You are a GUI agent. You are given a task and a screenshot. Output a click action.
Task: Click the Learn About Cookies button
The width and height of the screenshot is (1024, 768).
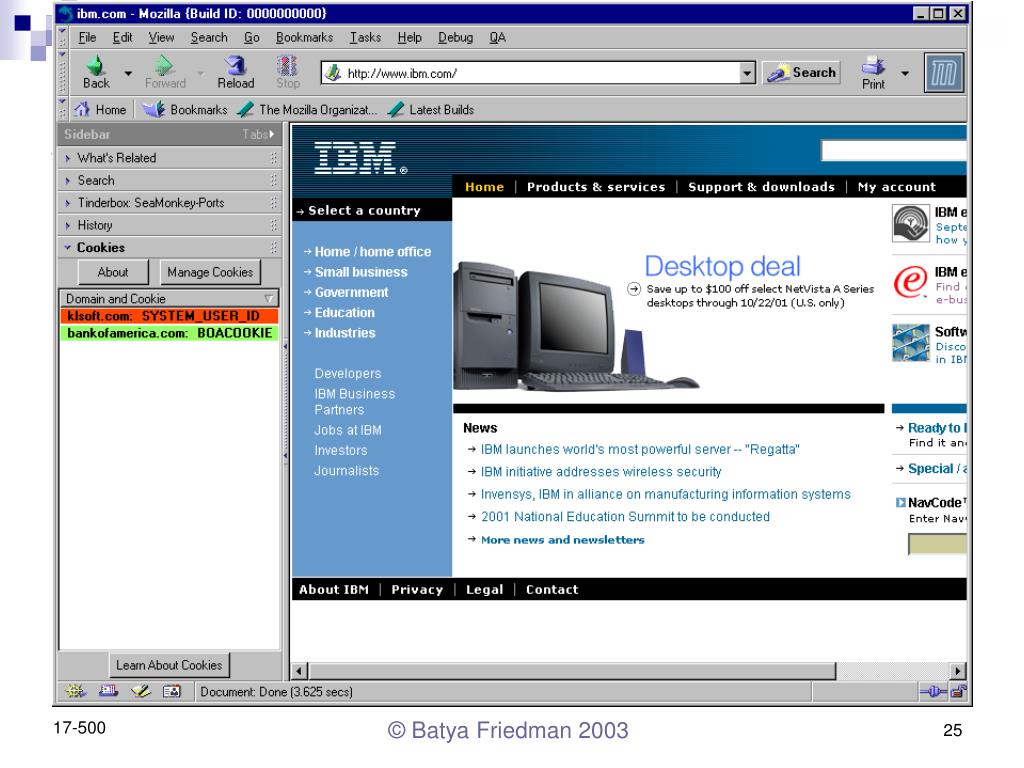coord(169,665)
